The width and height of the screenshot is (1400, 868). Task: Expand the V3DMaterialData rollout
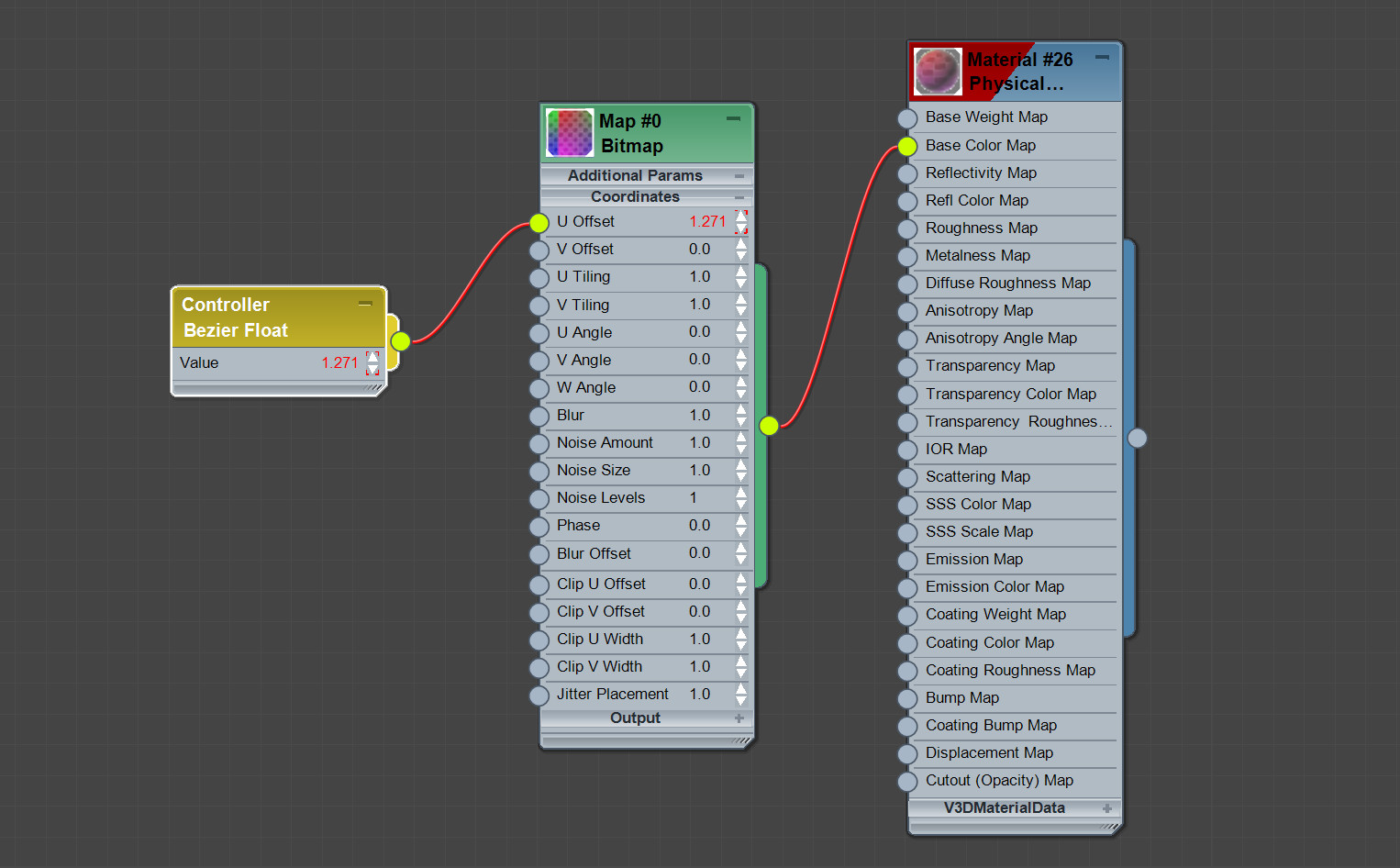[1107, 808]
